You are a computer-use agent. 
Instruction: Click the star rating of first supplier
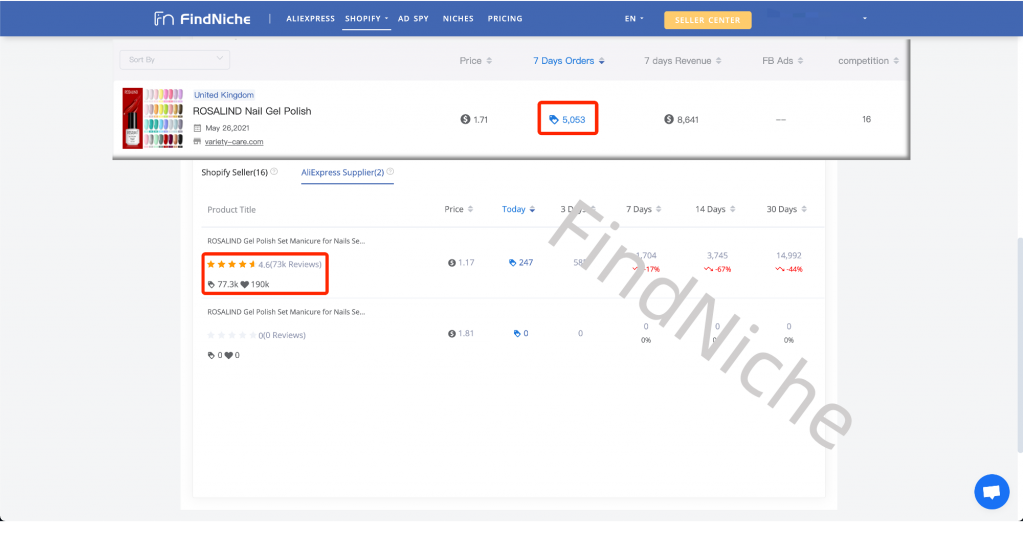coord(231,264)
